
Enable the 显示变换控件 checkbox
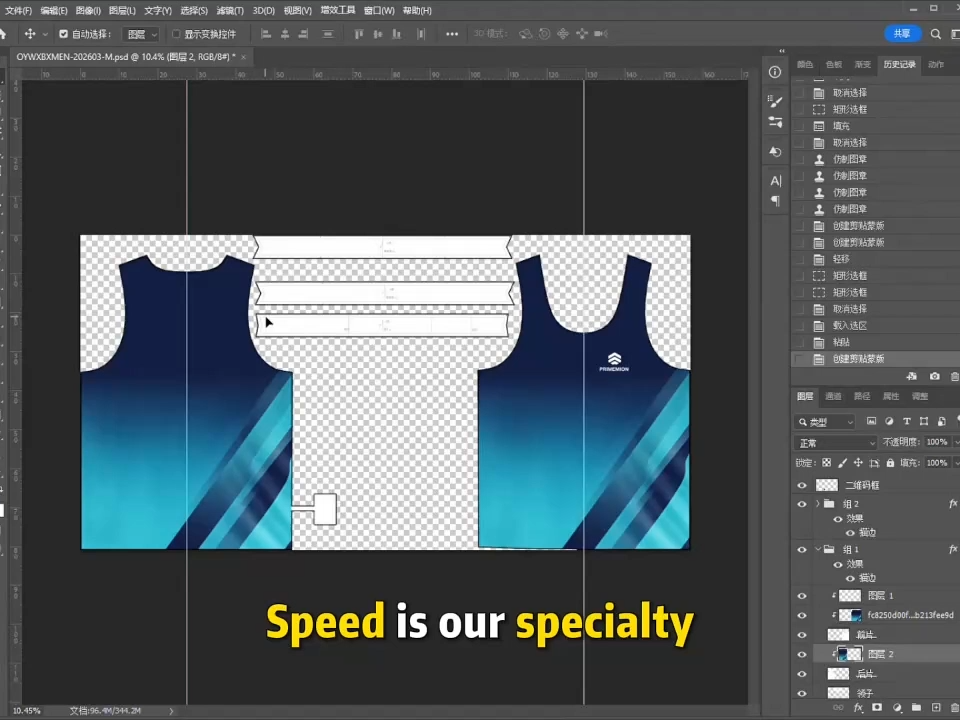click(x=176, y=34)
